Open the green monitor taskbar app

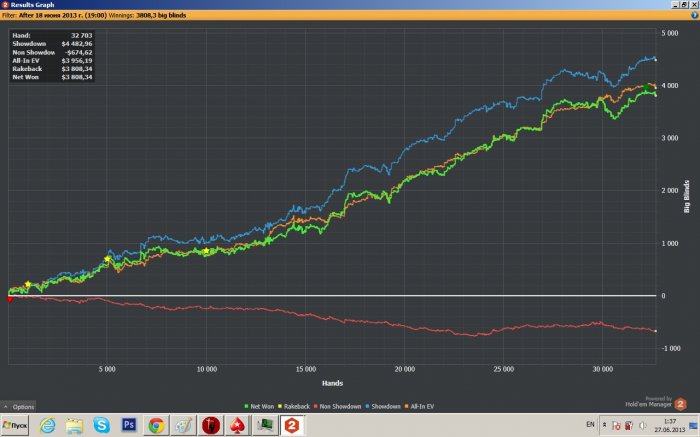tap(265, 425)
